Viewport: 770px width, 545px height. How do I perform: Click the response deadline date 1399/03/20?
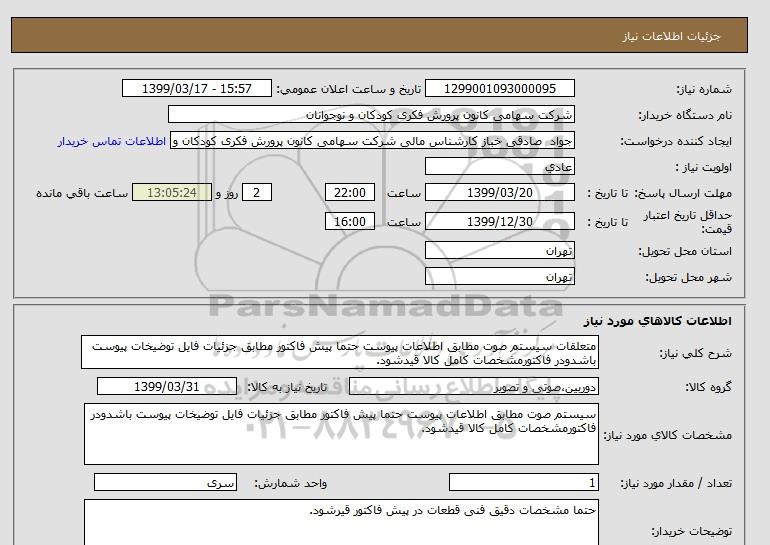499,192
